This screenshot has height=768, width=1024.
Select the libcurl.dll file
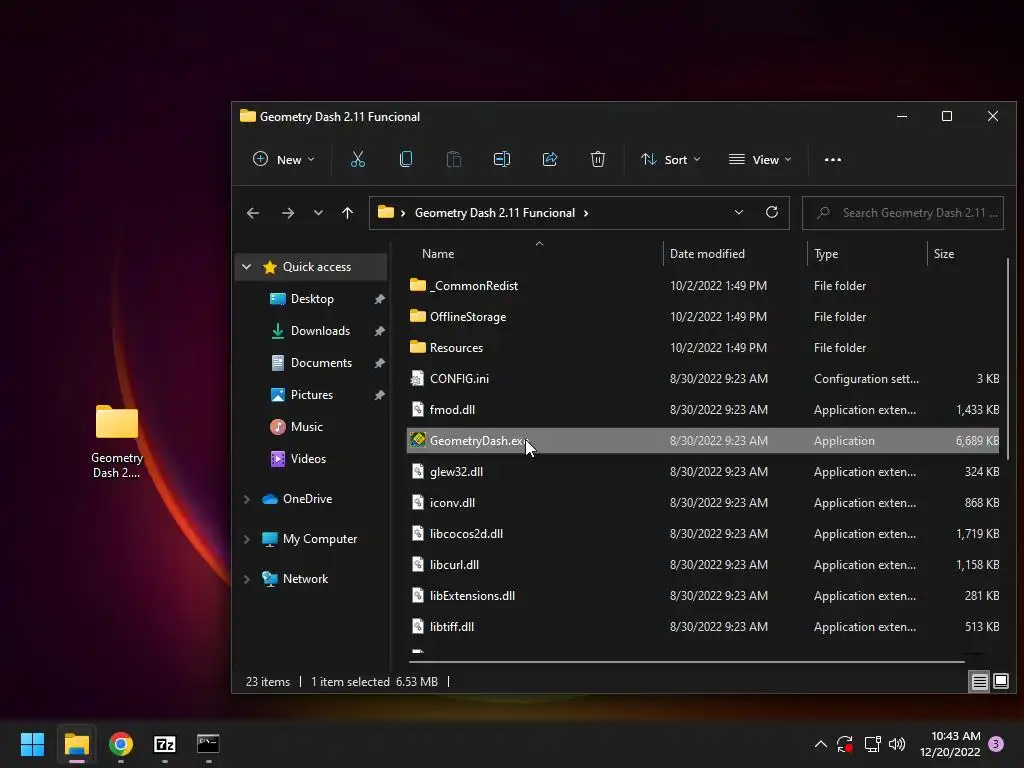tap(703, 565)
